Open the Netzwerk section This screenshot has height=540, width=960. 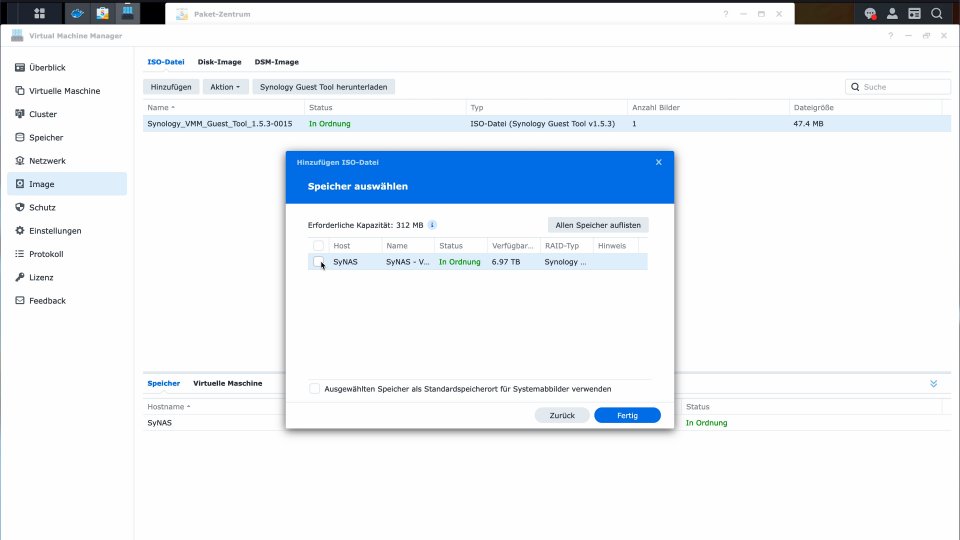(67, 160)
